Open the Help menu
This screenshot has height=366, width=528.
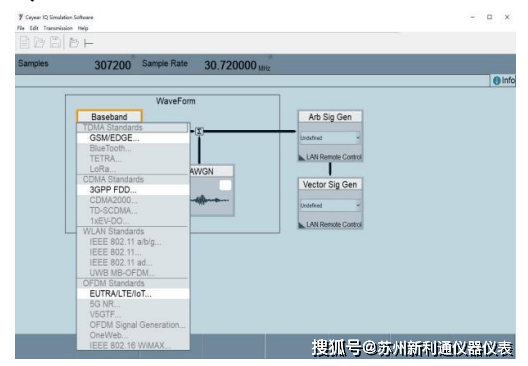[x=83, y=28]
